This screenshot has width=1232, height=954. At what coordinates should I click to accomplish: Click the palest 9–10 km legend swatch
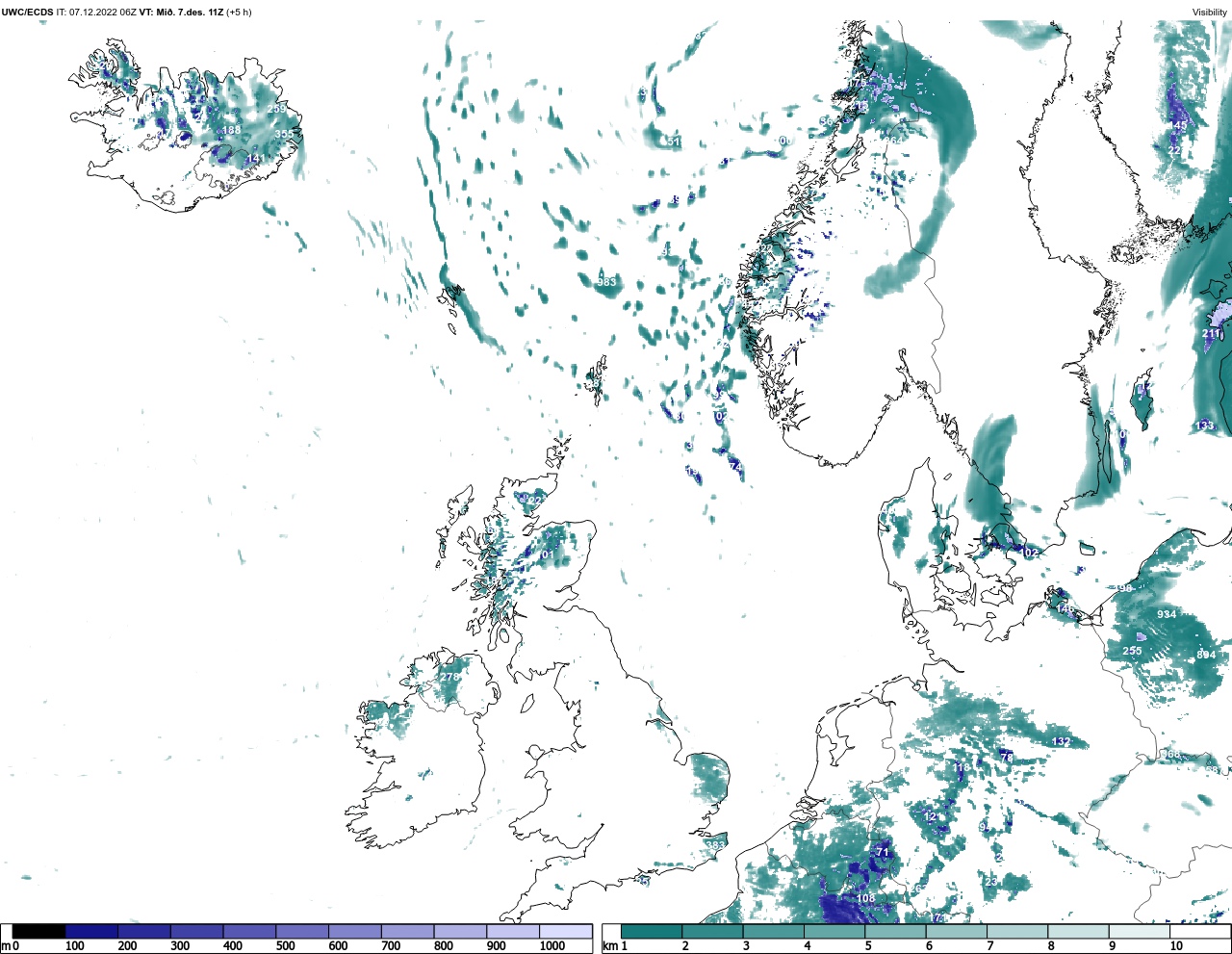point(1141,932)
